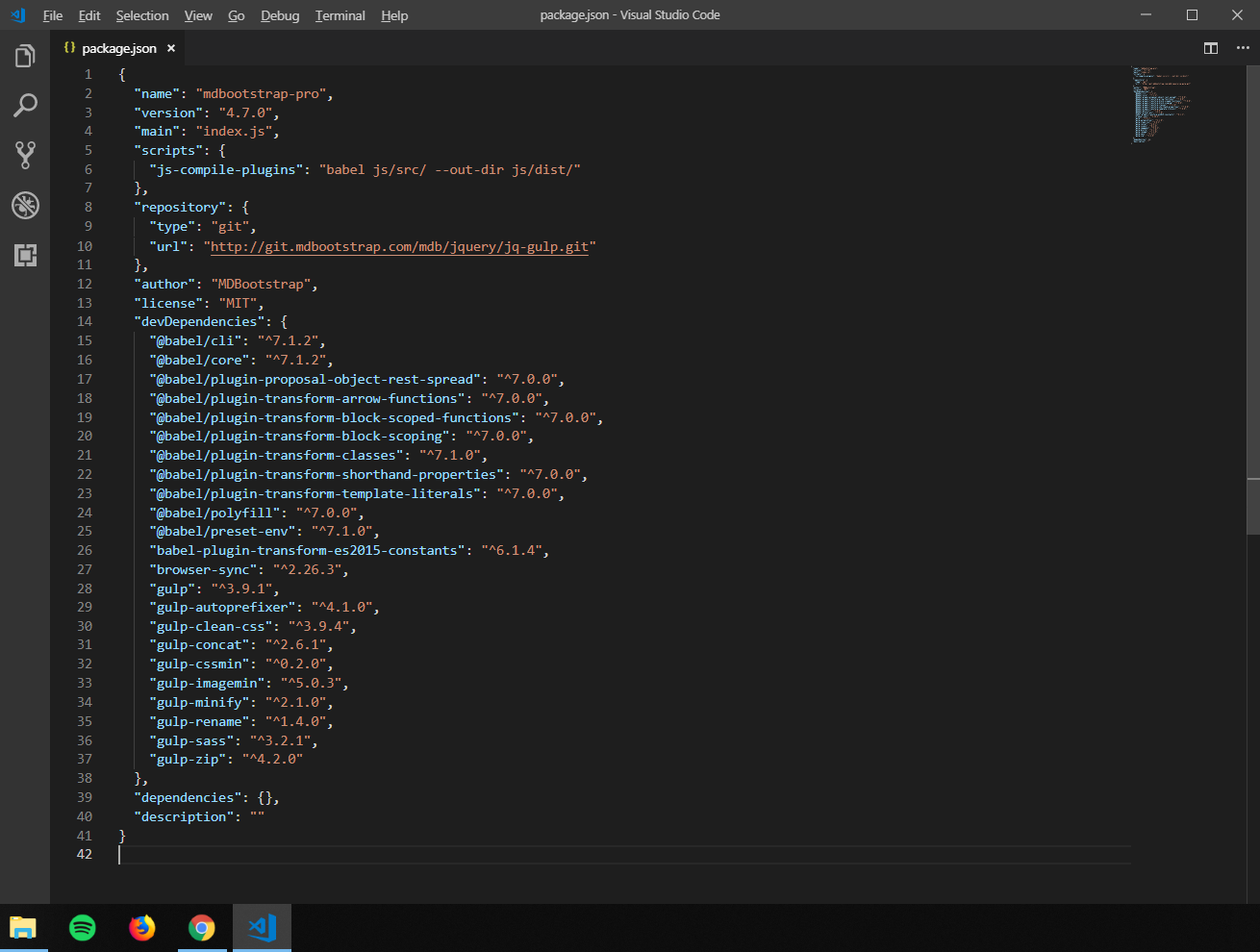Open the Edit menu
1260x952 pixels.
[x=89, y=15]
